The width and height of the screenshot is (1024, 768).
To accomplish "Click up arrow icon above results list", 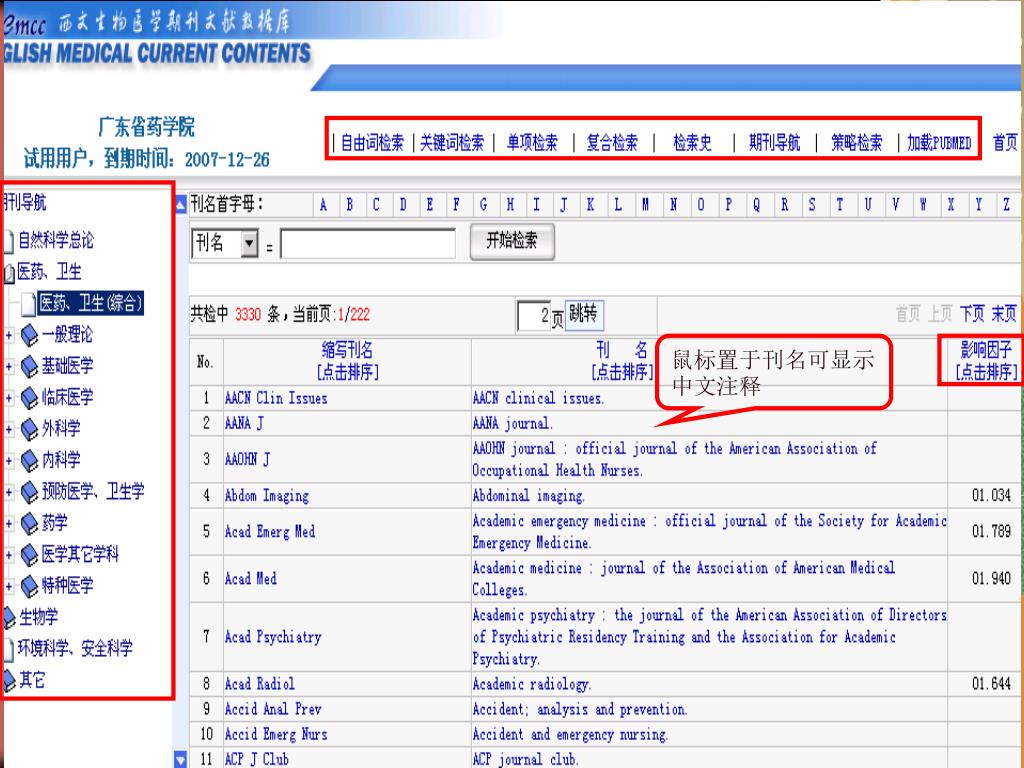I will coord(181,205).
